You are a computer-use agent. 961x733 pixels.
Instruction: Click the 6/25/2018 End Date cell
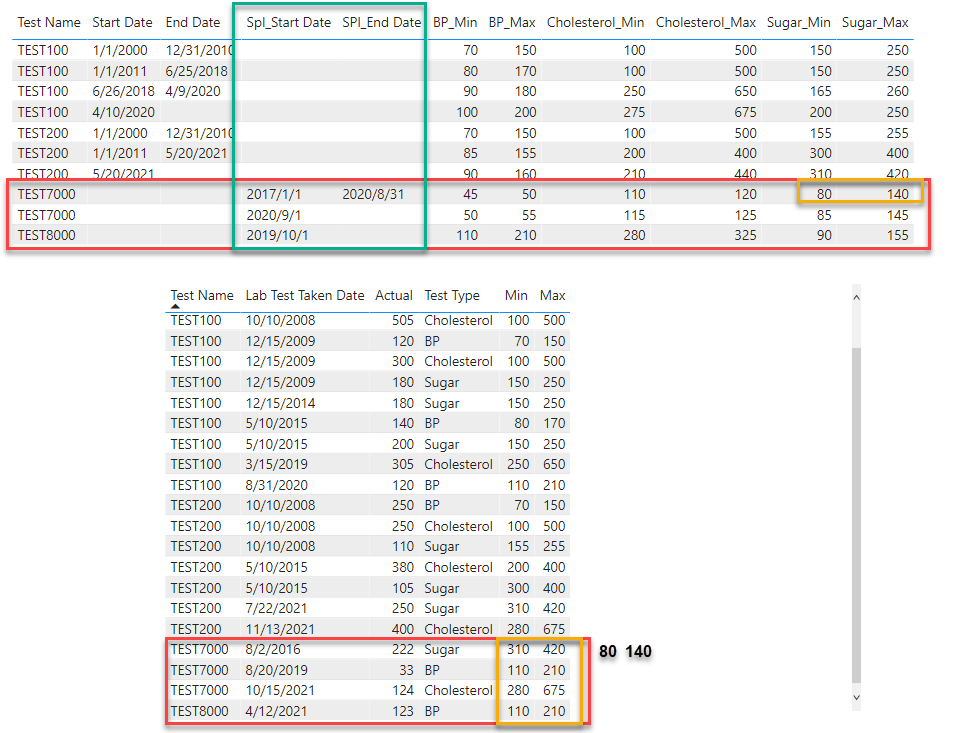coord(196,71)
